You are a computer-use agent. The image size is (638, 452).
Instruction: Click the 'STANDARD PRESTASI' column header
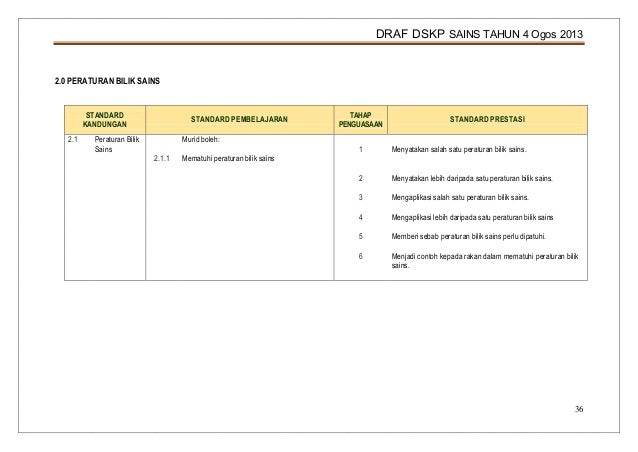pyautogui.click(x=487, y=119)
